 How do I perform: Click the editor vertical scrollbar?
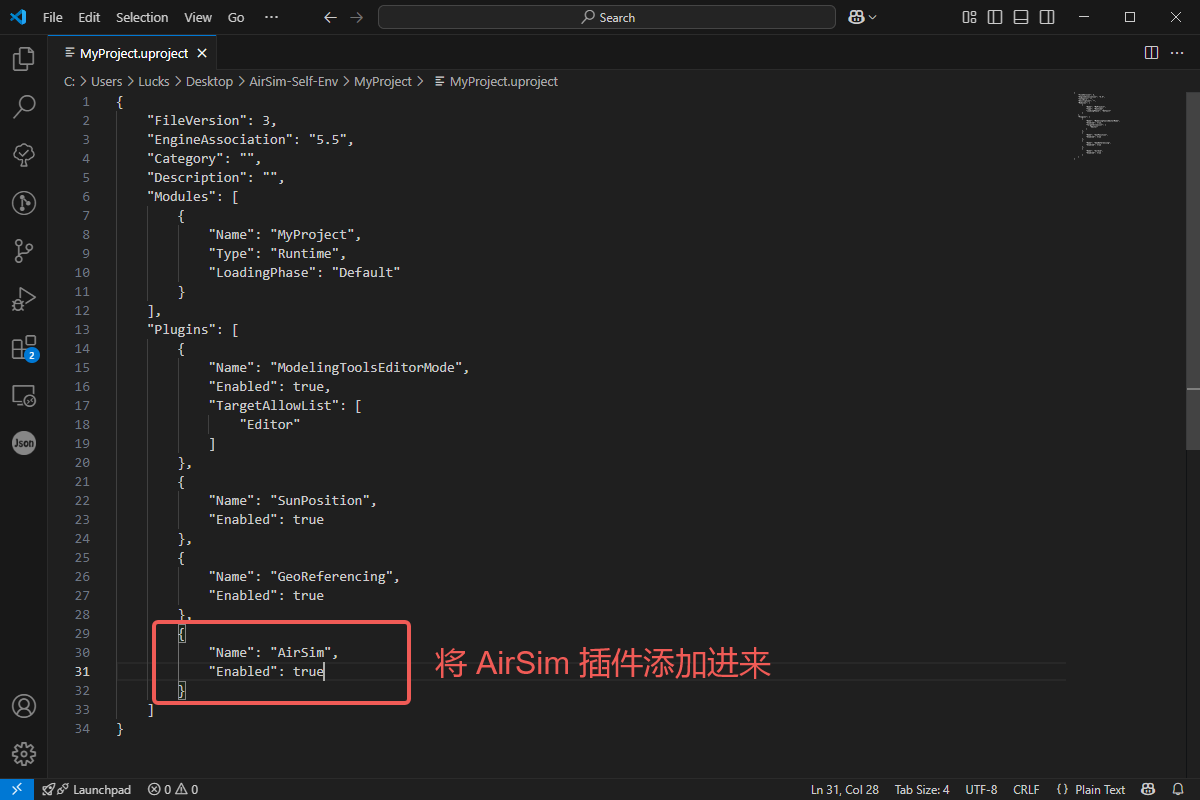(x=1193, y=270)
